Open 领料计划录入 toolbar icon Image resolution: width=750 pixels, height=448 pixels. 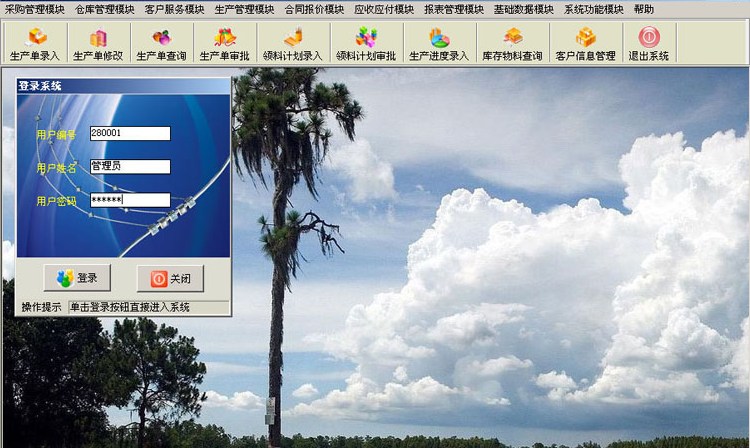coord(293,43)
